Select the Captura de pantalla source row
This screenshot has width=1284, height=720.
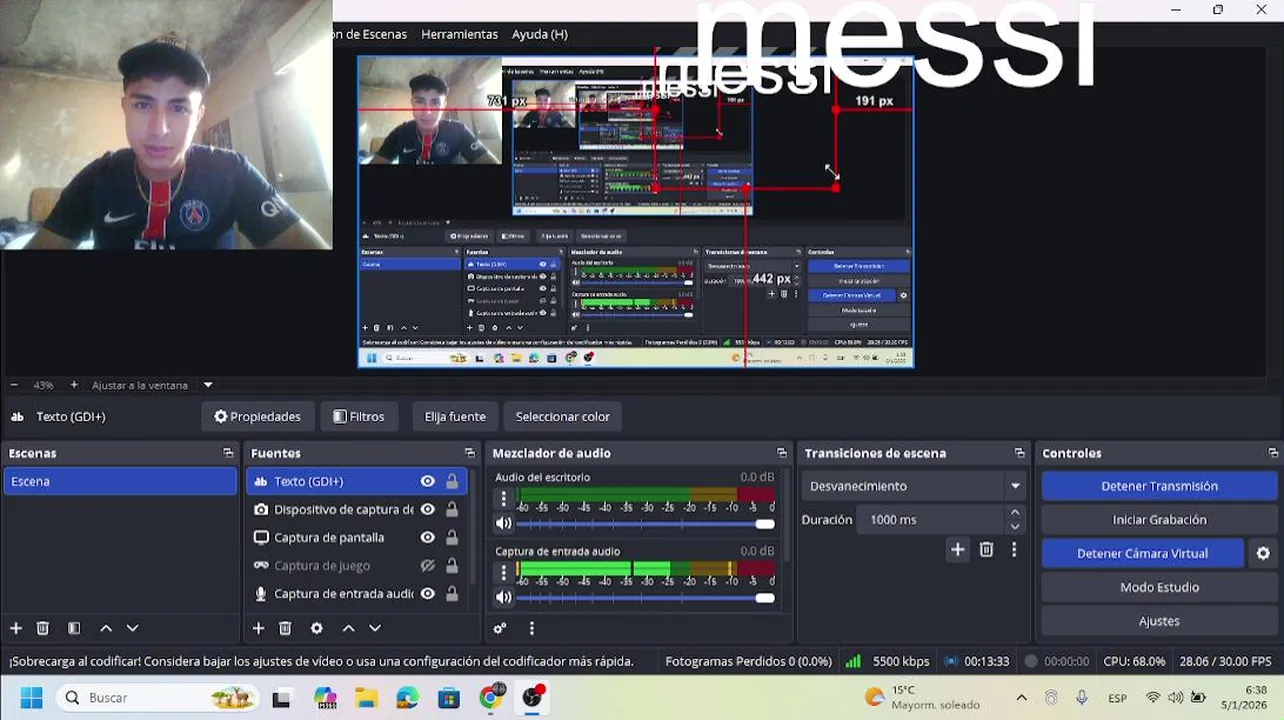tap(357, 537)
